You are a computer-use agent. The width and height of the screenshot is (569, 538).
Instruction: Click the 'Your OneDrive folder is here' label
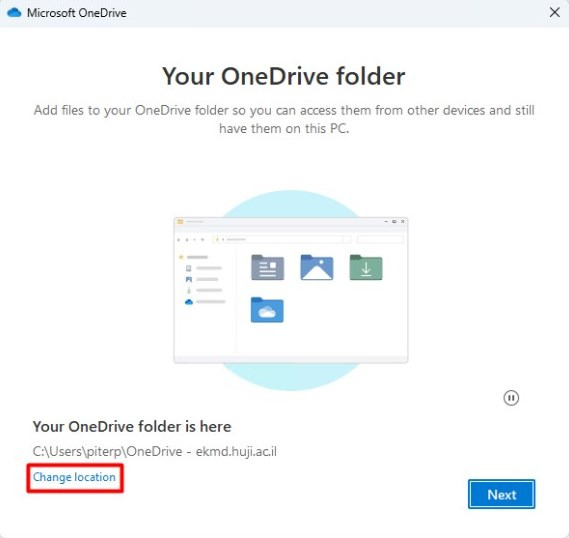[x=132, y=427]
